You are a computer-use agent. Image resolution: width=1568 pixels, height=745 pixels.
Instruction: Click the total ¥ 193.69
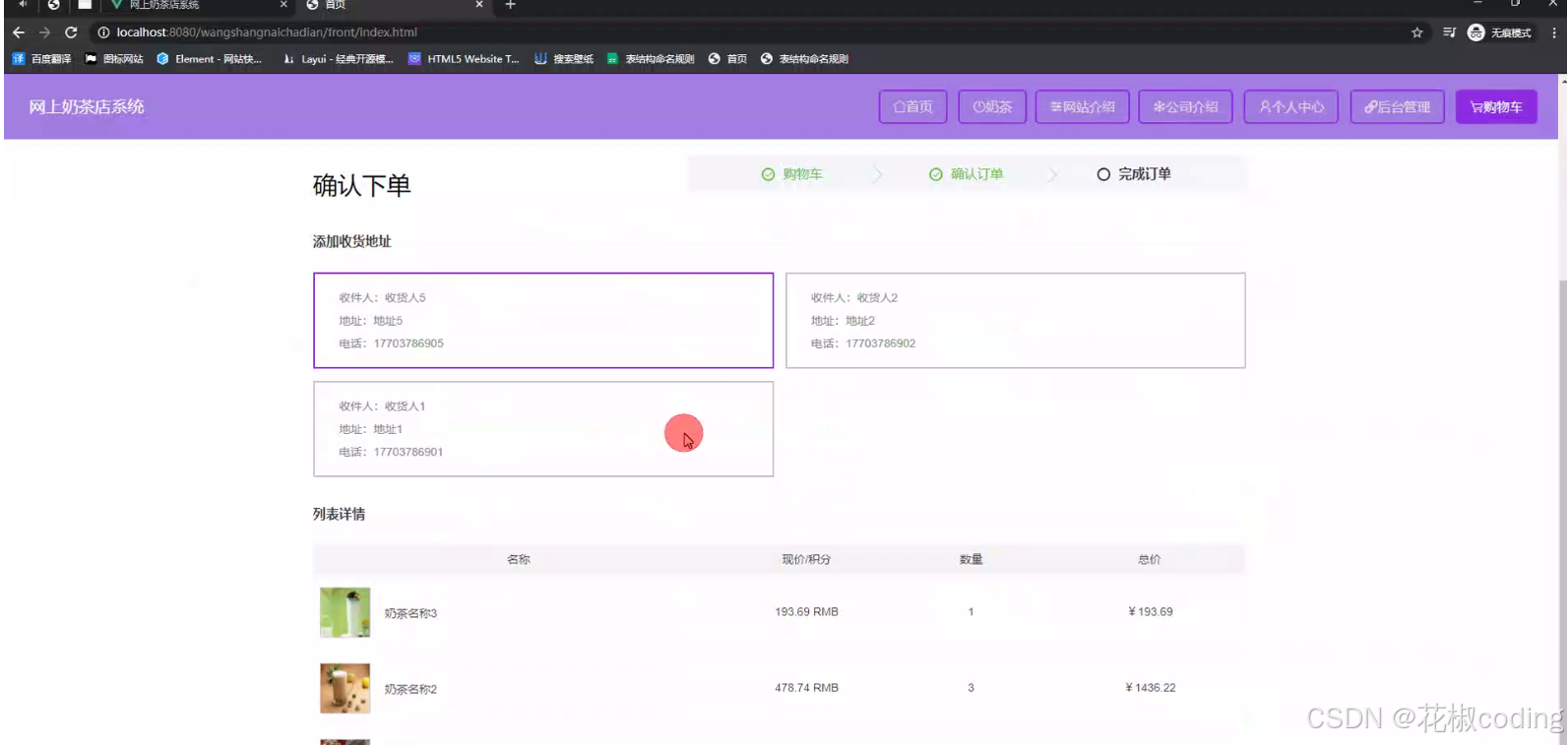click(x=1151, y=612)
